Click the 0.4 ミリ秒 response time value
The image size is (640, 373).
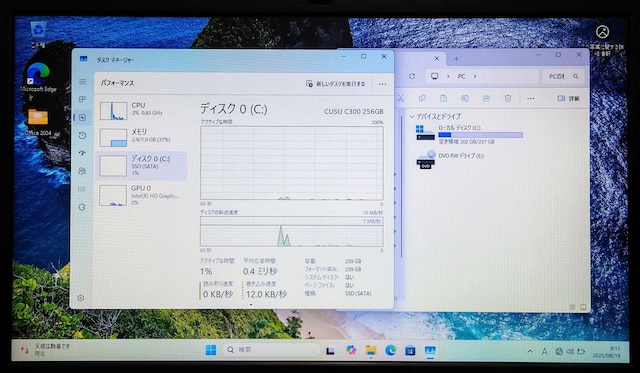(x=260, y=271)
